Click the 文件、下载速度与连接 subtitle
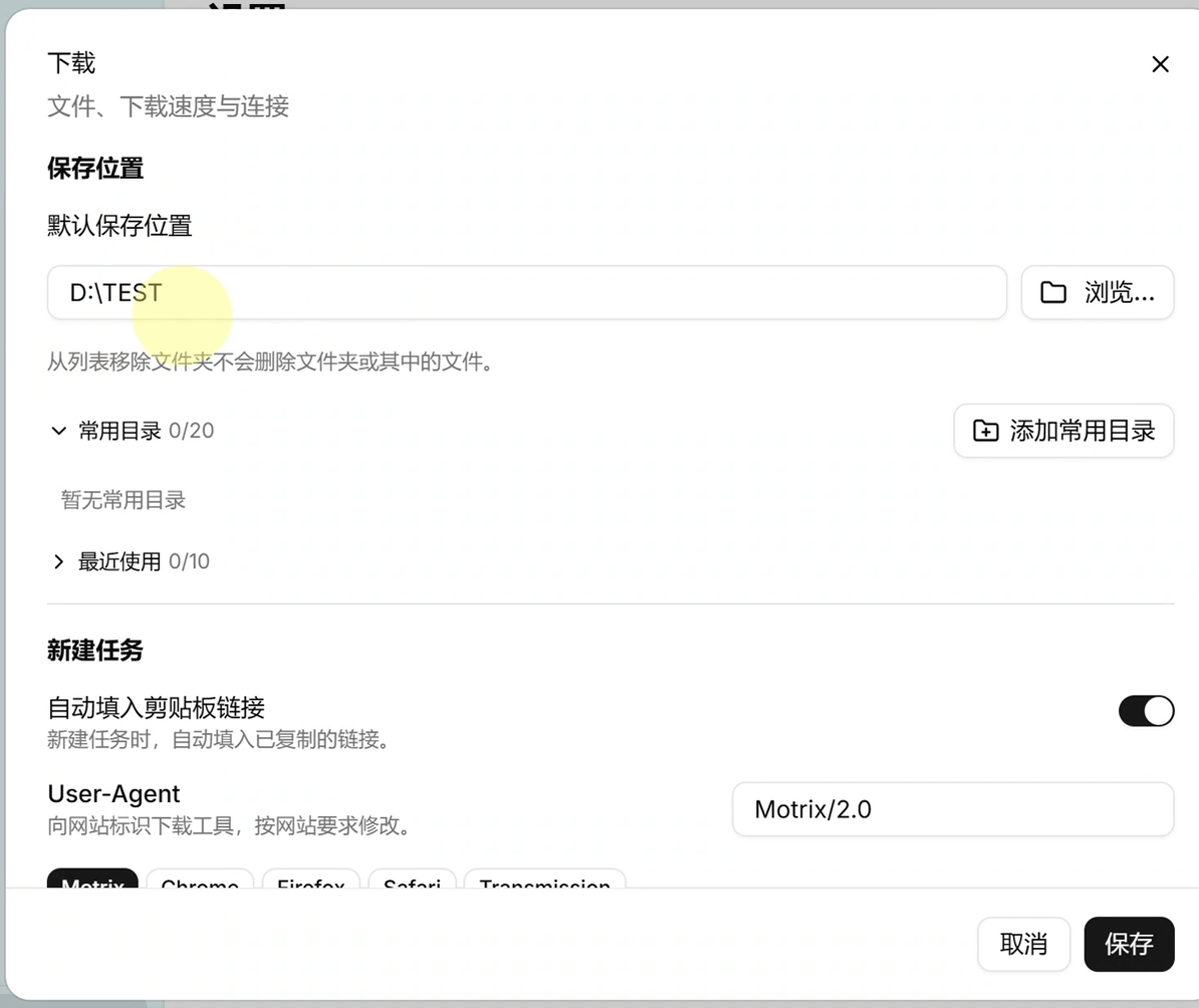The width and height of the screenshot is (1199, 1008). click(168, 106)
